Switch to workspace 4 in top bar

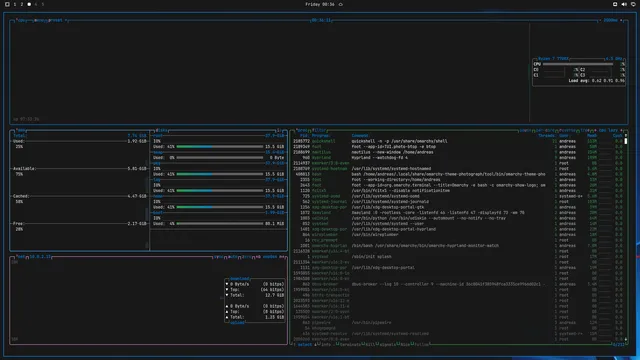[36, 4]
